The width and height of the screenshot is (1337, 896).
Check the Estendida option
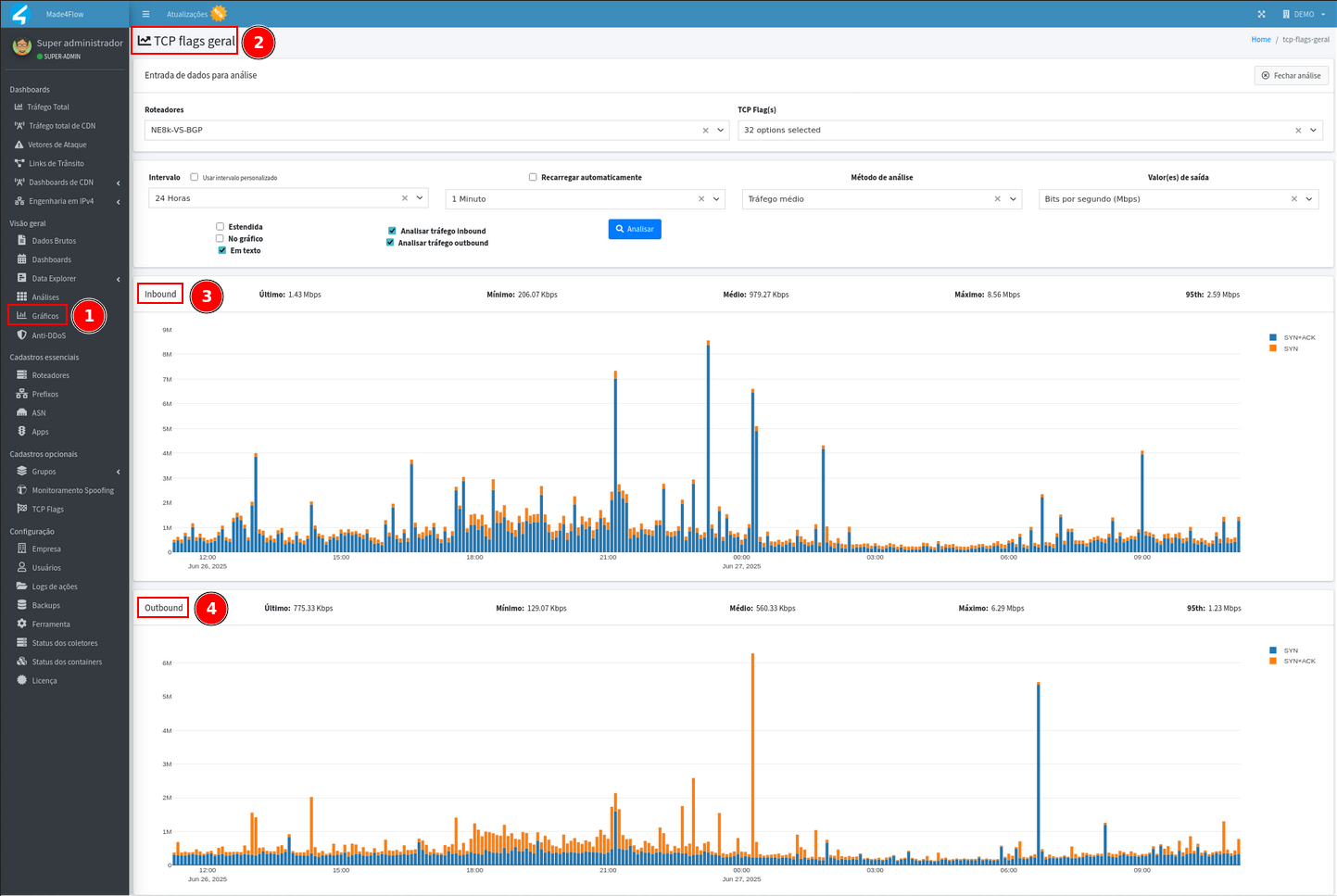tap(221, 226)
